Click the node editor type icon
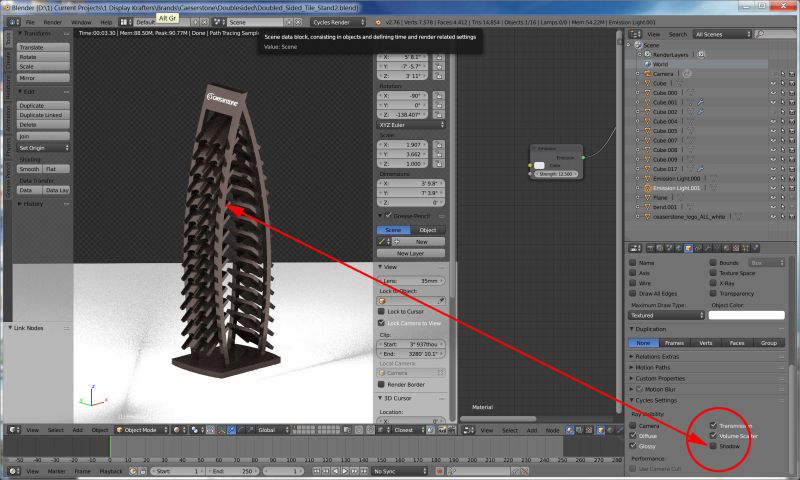This screenshot has height=480, width=800. [468, 430]
